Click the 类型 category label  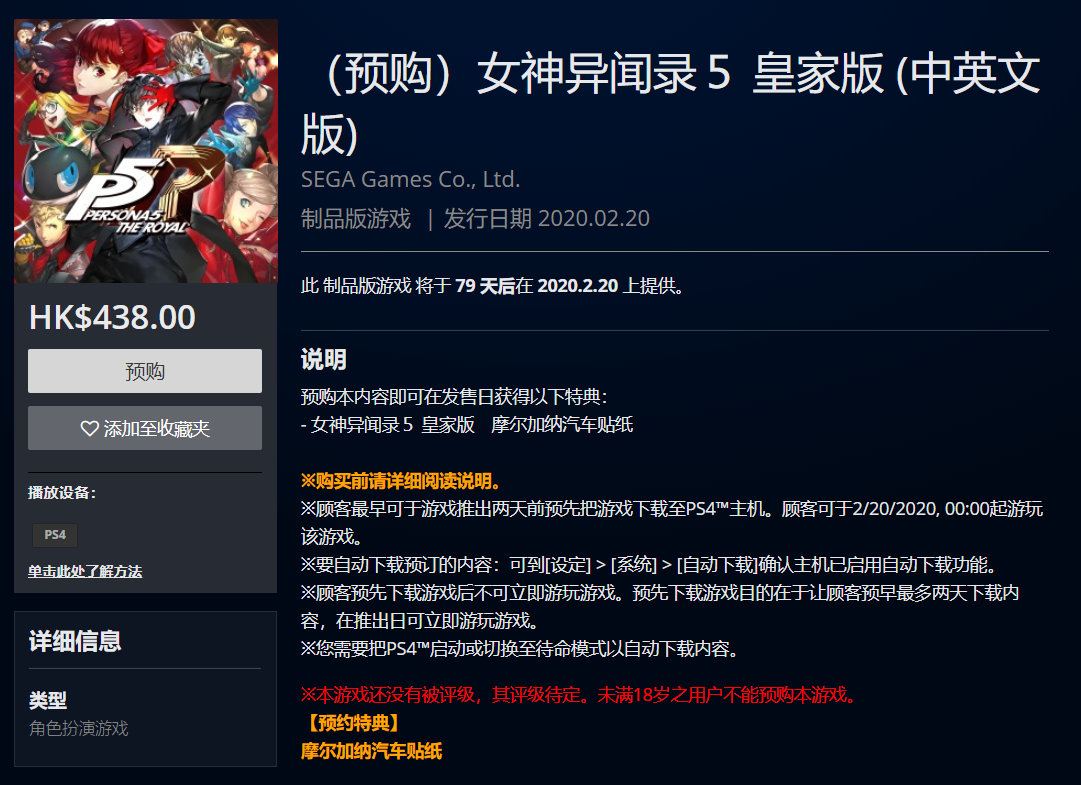48,700
